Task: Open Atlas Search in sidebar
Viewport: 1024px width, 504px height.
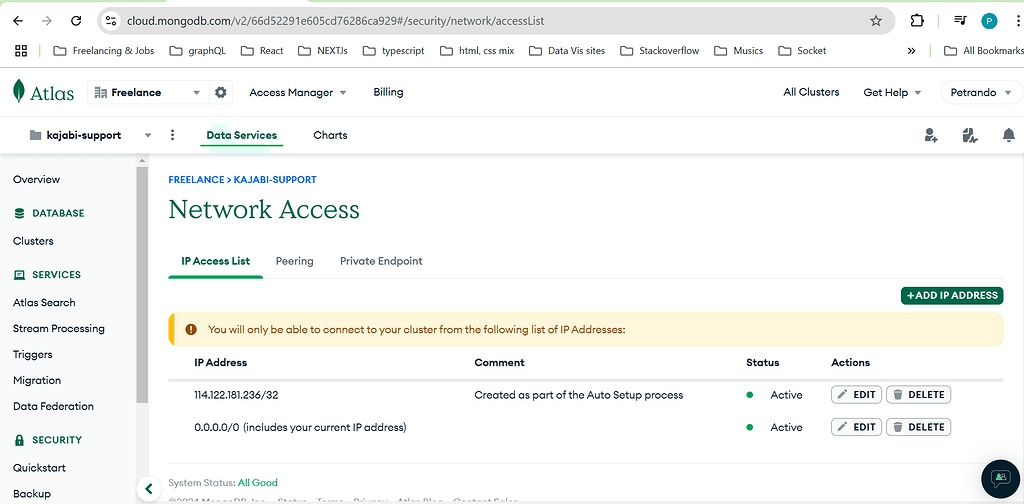Action: click(44, 302)
